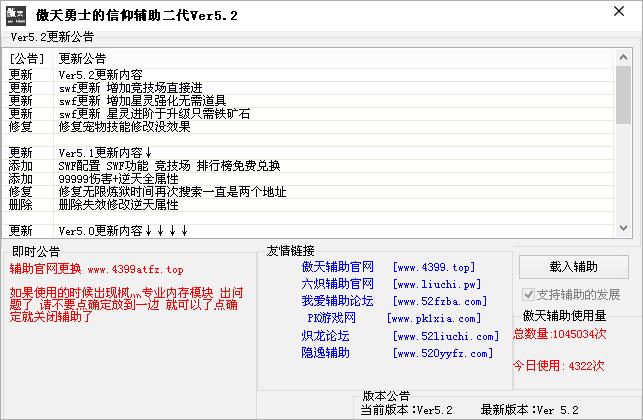Open the 傲天辅助官网 link
This screenshot has height=420, width=643.
(x=337, y=267)
